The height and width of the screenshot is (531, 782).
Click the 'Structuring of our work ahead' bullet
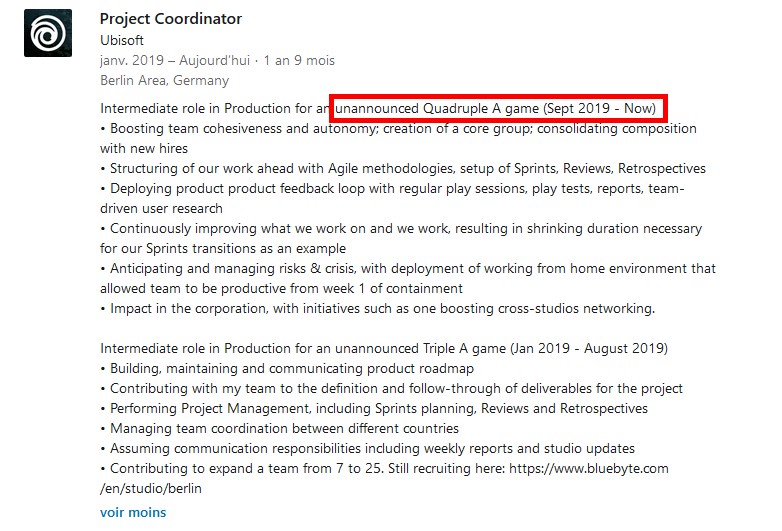point(403,169)
